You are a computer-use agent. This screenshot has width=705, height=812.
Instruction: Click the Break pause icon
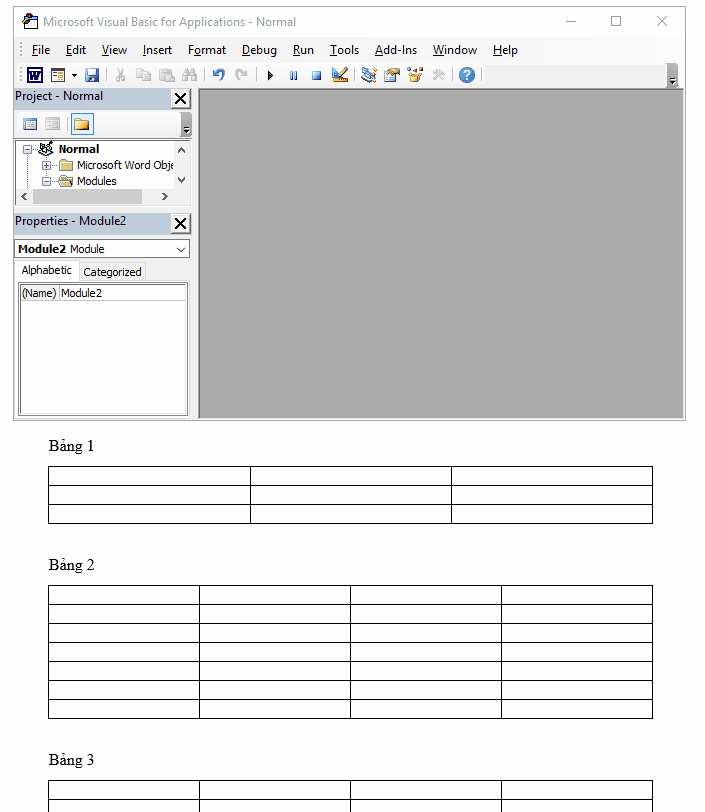[x=293, y=76]
